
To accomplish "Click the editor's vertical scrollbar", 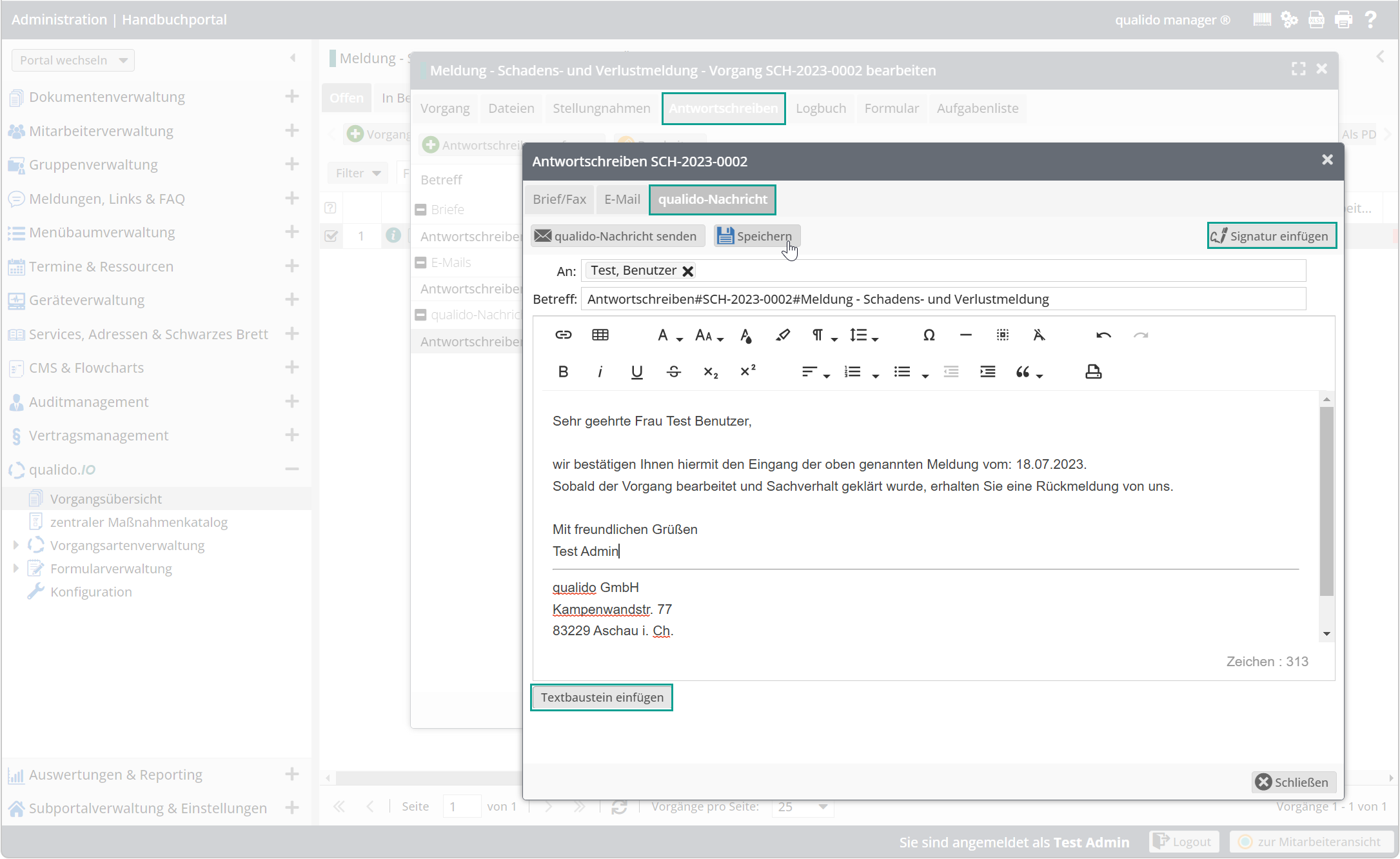I will [x=1326, y=501].
